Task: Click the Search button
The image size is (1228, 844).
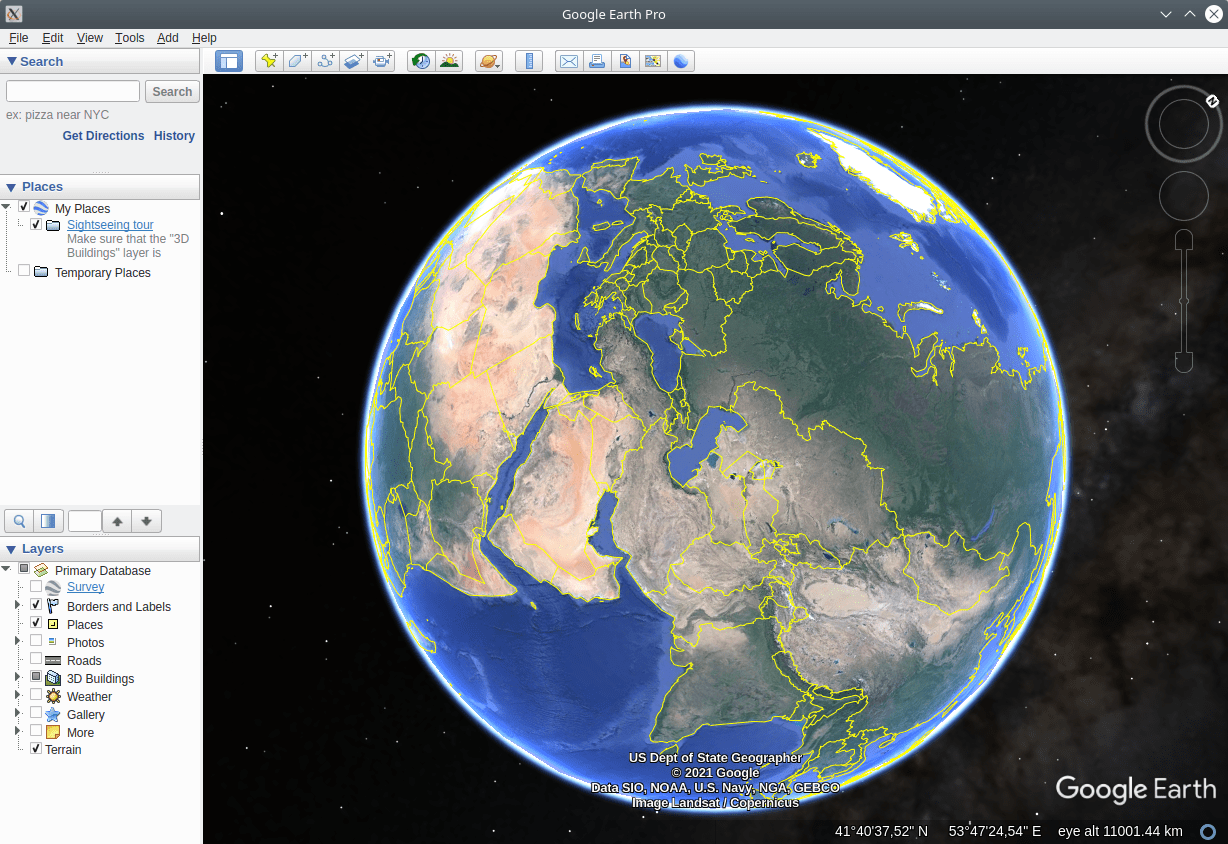Action: (171, 91)
